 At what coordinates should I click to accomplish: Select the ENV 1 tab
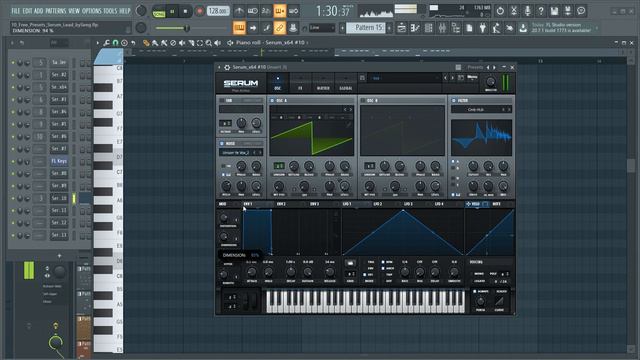(x=248, y=204)
